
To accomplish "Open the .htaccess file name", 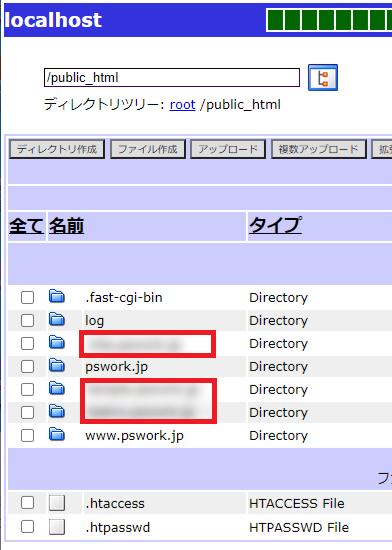I will [115, 503].
